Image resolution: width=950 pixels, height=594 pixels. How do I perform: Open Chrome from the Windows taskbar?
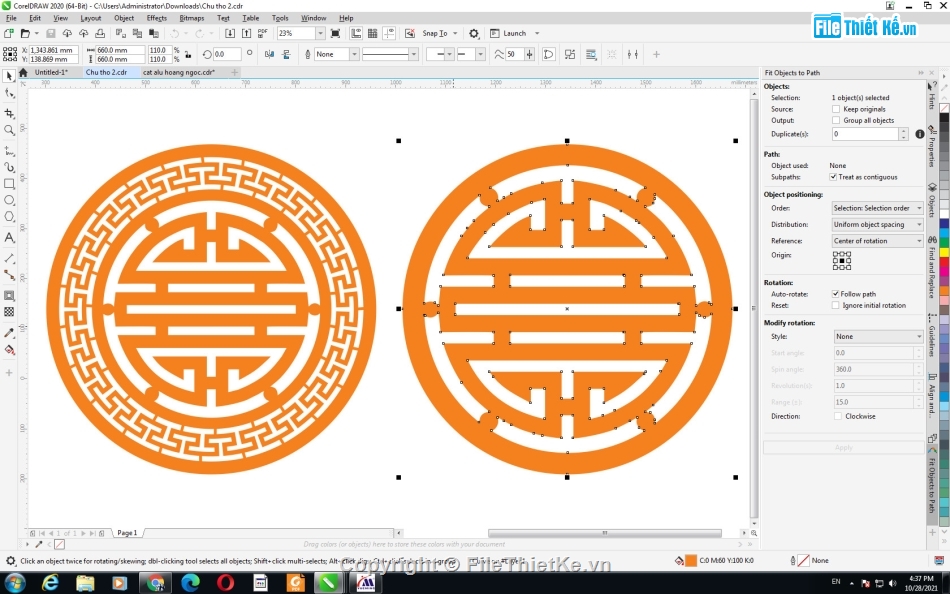pos(156,583)
